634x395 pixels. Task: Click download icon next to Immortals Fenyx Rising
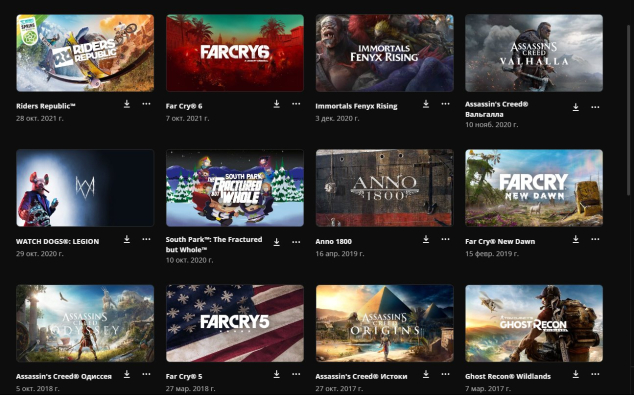tap(426, 104)
